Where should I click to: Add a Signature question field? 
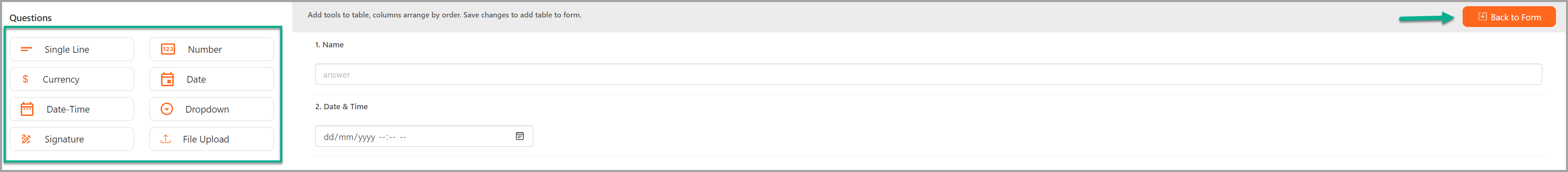(x=72, y=139)
